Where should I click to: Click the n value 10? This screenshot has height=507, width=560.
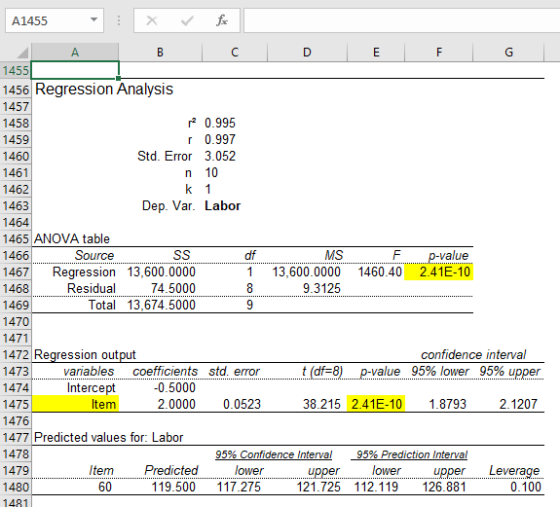pos(211,173)
